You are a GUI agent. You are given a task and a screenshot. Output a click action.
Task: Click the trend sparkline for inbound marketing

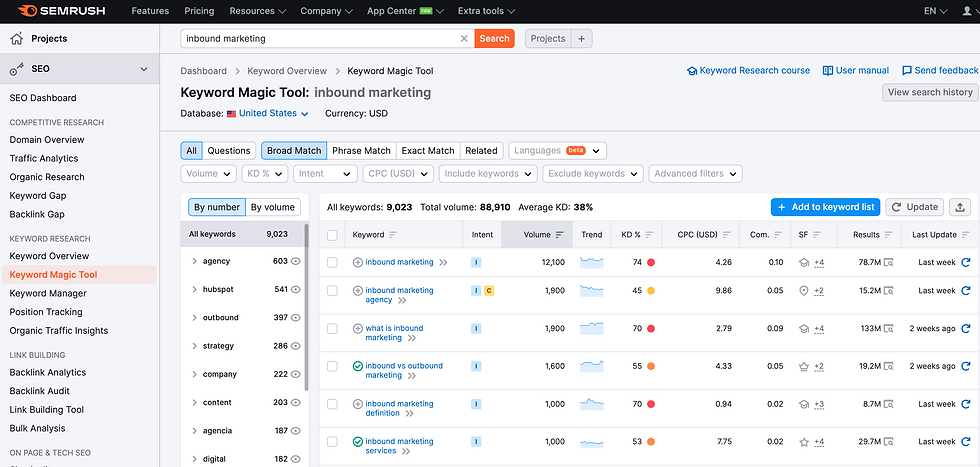pyautogui.click(x=591, y=263)
